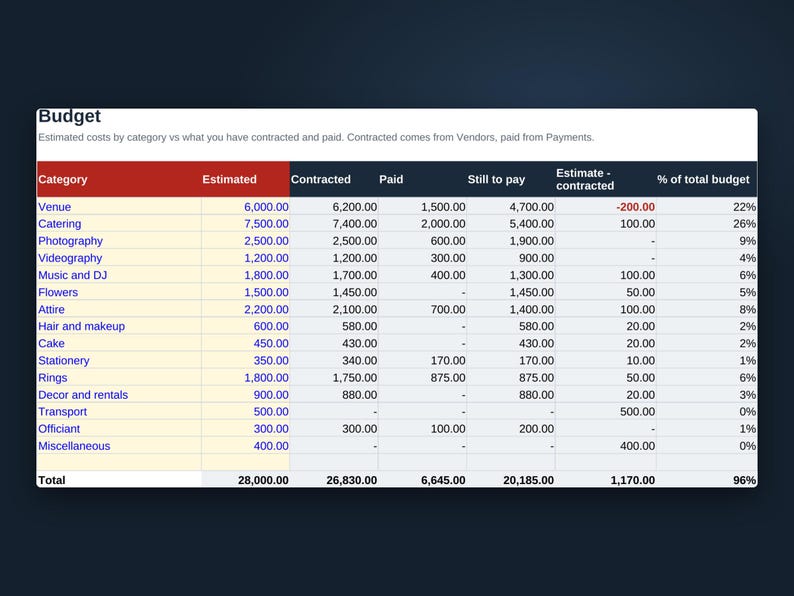794x596 pixels.
Task: Click the Venue category cell
Action: pyautogui.click(x=119, y=207)
